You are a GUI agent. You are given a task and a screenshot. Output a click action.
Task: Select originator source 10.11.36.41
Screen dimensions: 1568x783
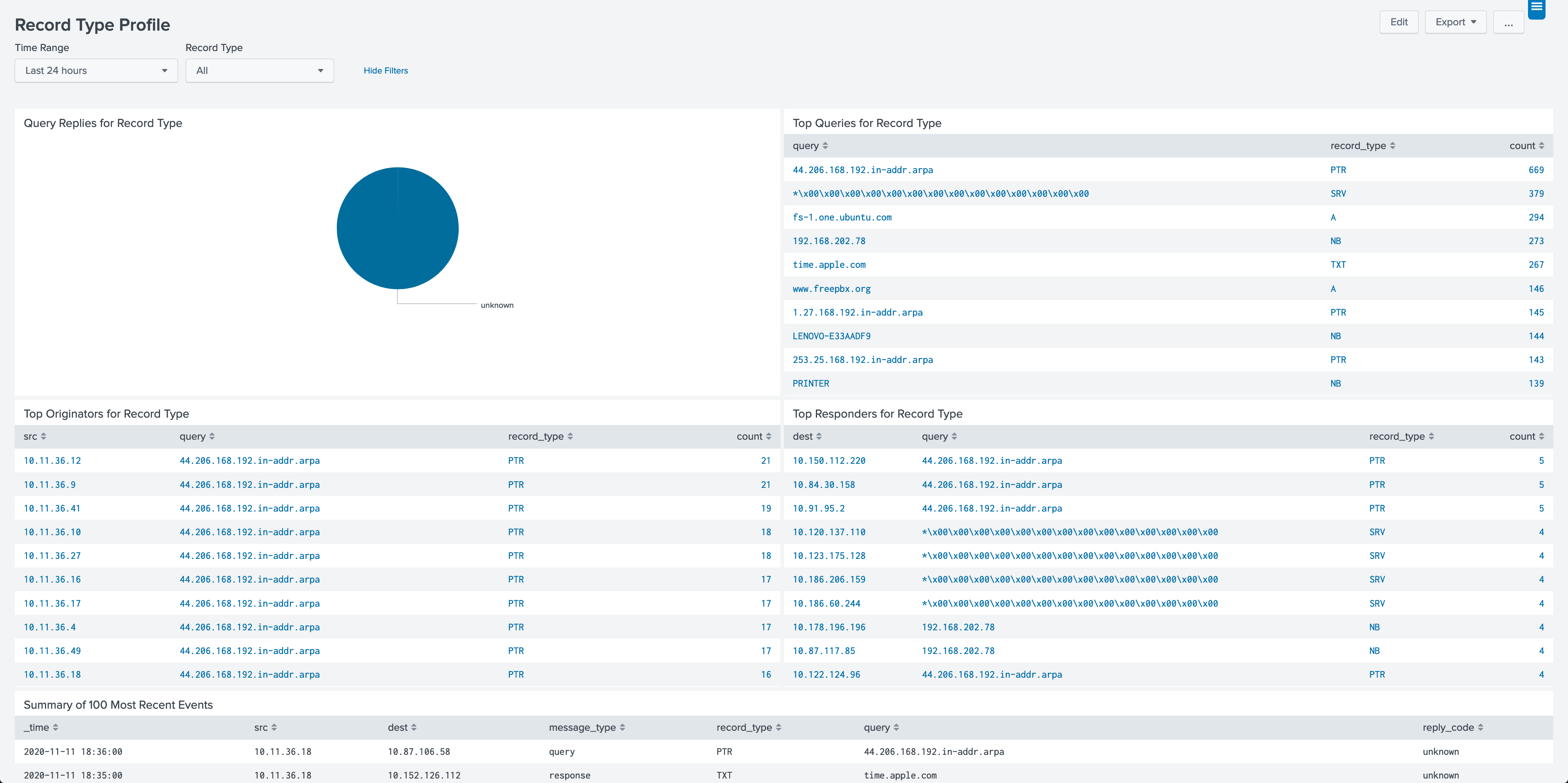click(52, 509)
